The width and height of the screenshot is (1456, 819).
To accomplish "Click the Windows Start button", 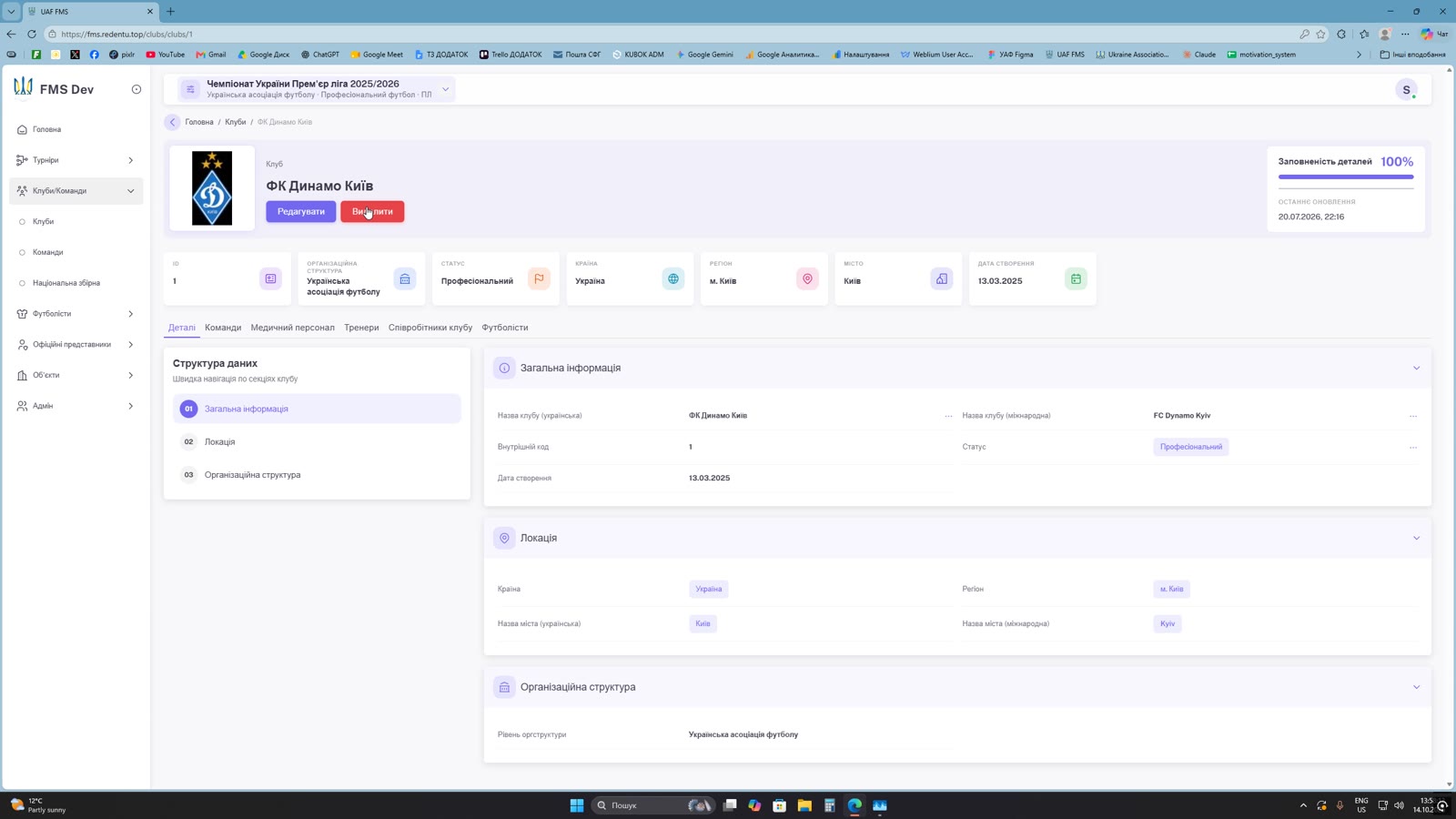I will pyautogui.click(x=577, y=805).
